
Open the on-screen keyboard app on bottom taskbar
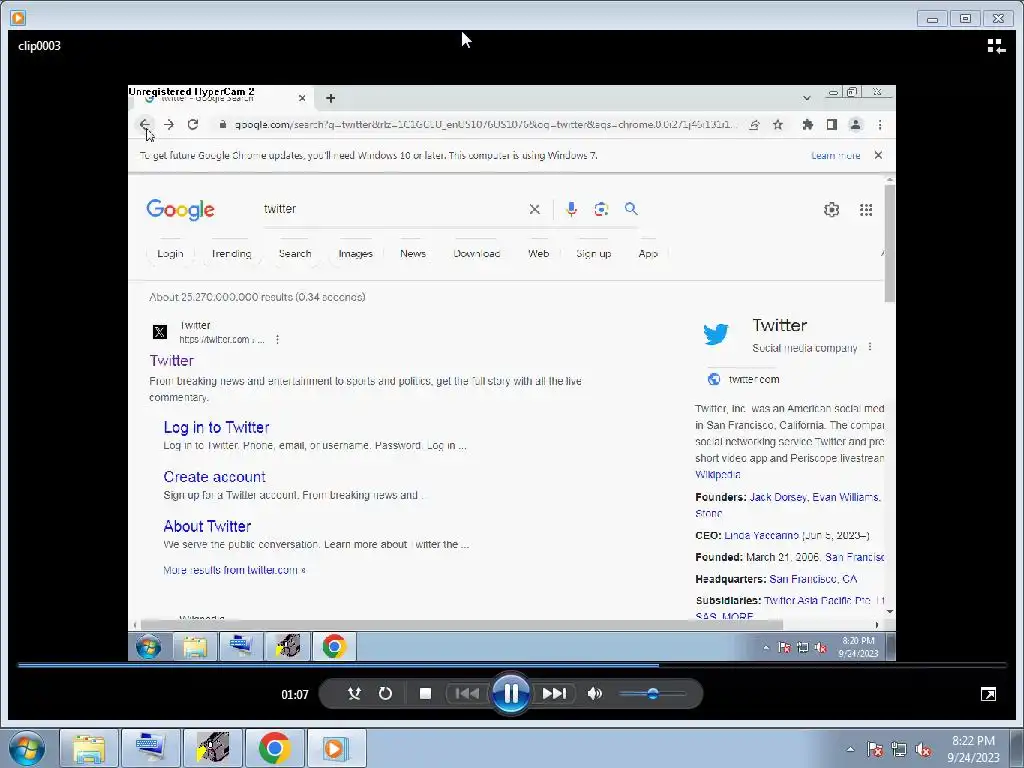coord(151,748)
